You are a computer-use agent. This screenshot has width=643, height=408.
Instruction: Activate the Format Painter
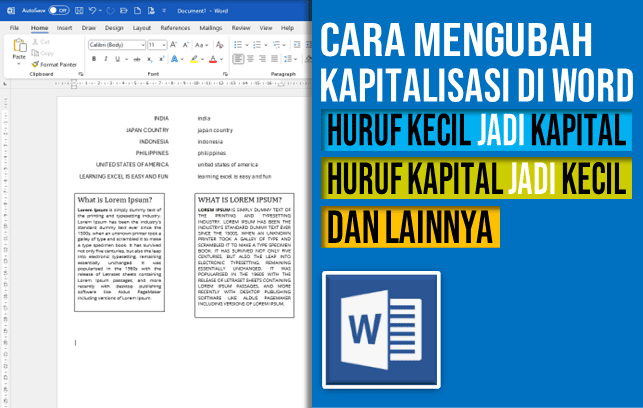pyautogui.click(x=54, y=64)
